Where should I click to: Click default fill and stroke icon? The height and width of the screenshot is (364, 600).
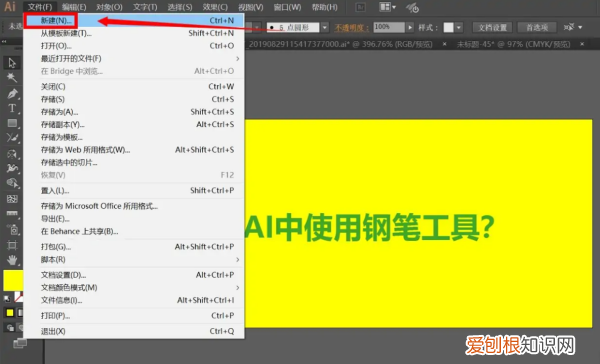7,299
